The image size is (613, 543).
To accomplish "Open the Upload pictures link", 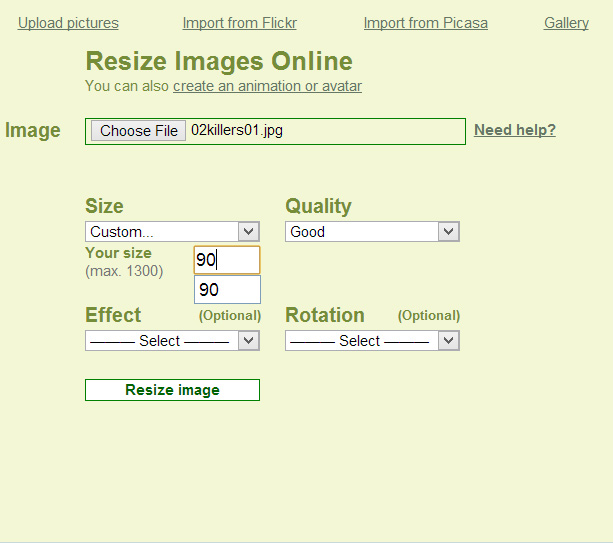I will point(68,23).
